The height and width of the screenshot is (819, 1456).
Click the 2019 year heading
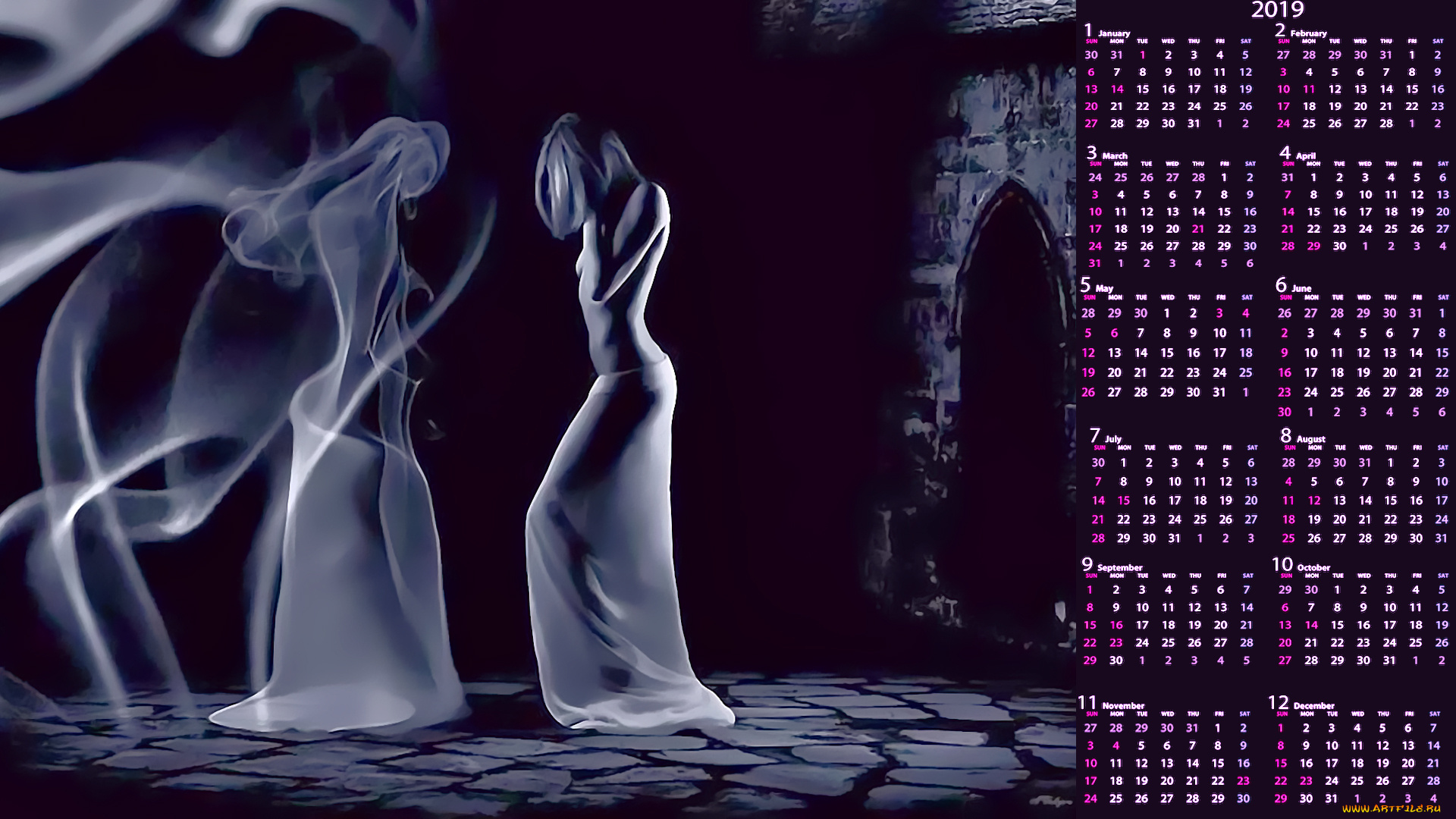pos(1277,10)
